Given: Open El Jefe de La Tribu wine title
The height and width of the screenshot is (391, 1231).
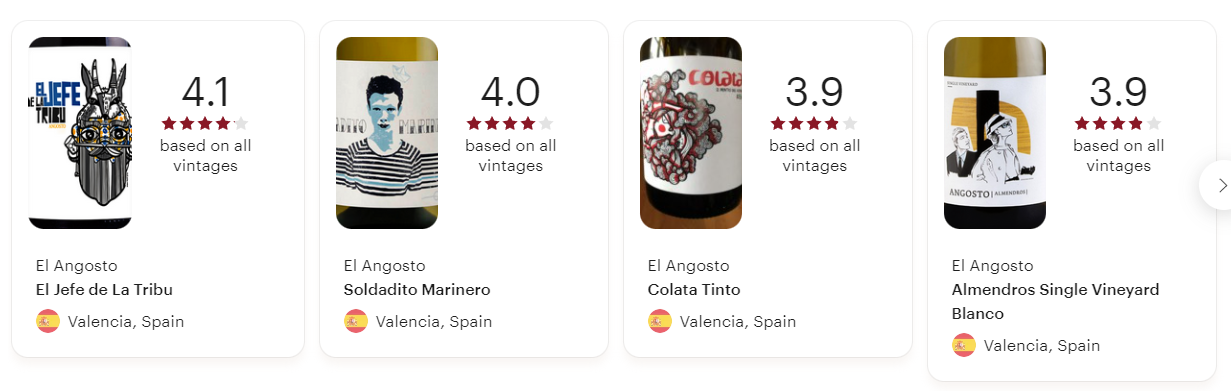Looking at the screenshot, I should click(104, 290).
